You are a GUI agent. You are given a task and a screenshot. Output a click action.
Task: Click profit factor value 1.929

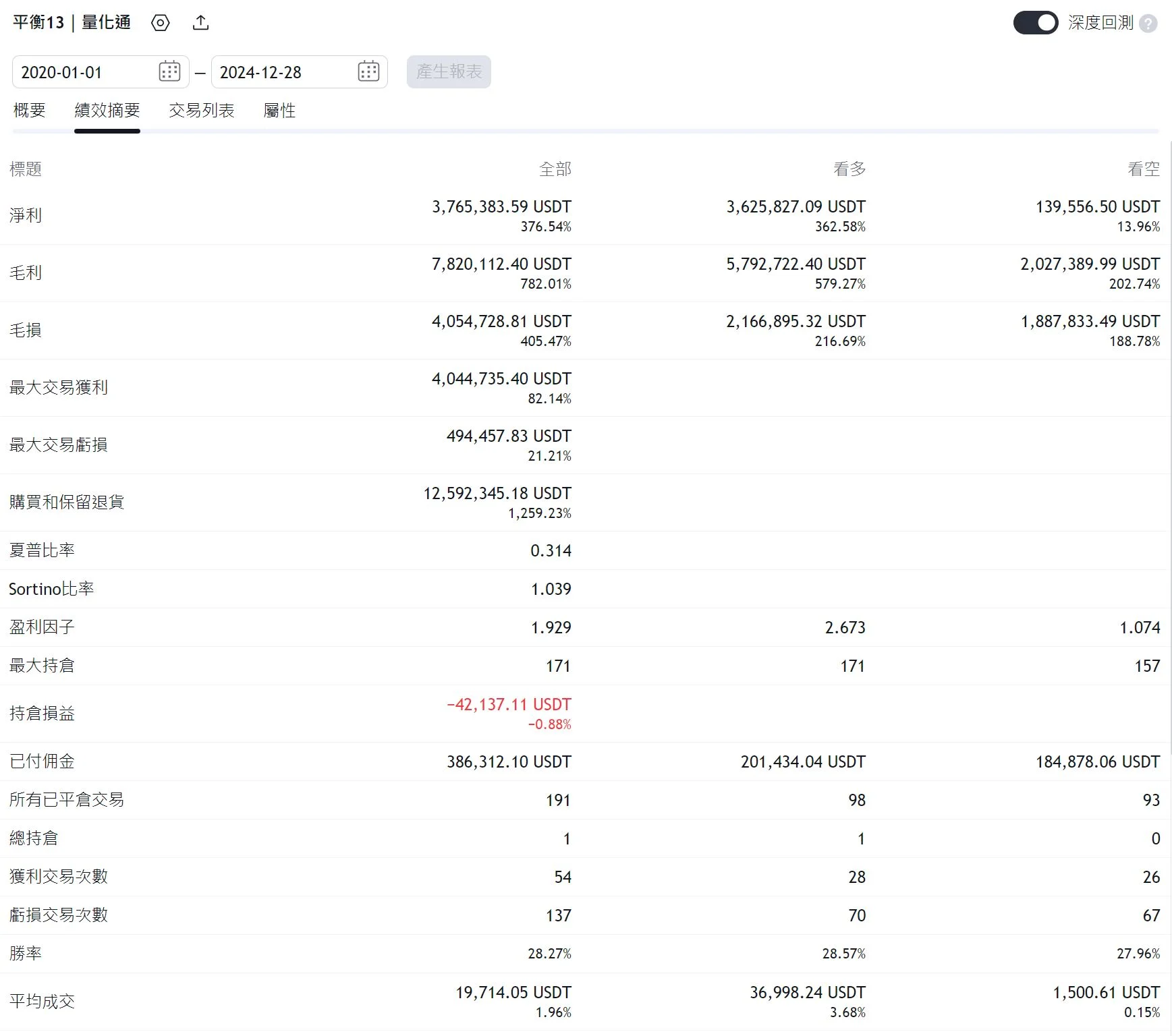point(551,628)
